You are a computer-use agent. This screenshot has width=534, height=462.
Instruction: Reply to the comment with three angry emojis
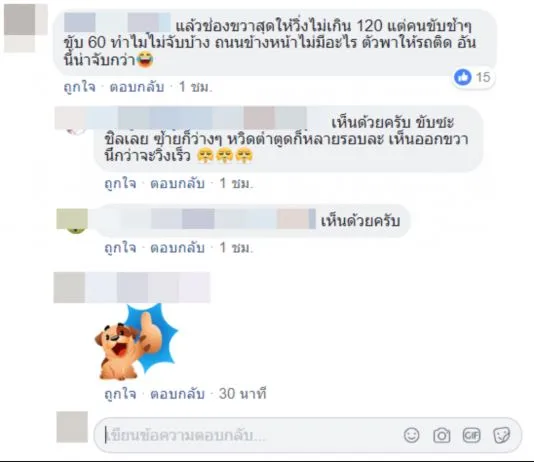pyautogui.click(x=177, y=184)
